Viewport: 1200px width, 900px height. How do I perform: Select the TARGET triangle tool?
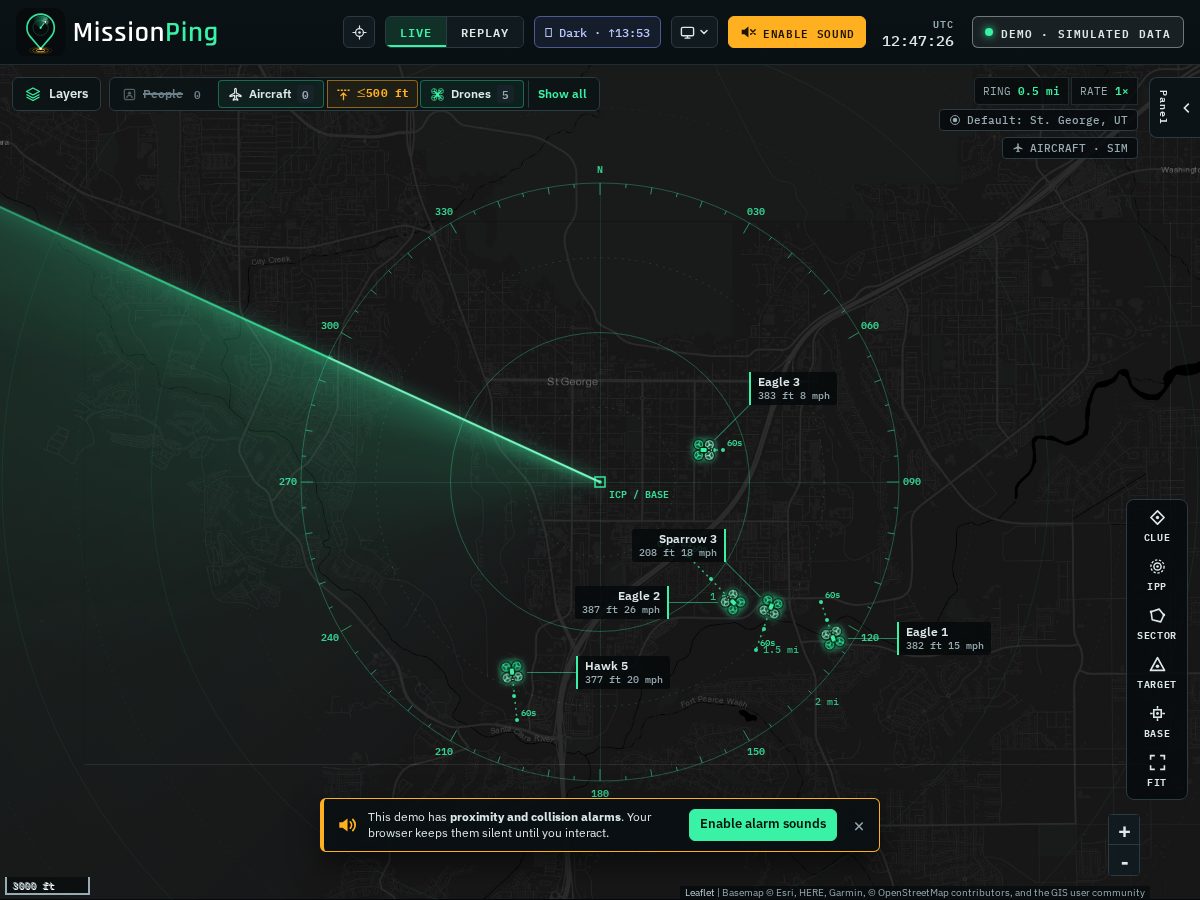1157,672
